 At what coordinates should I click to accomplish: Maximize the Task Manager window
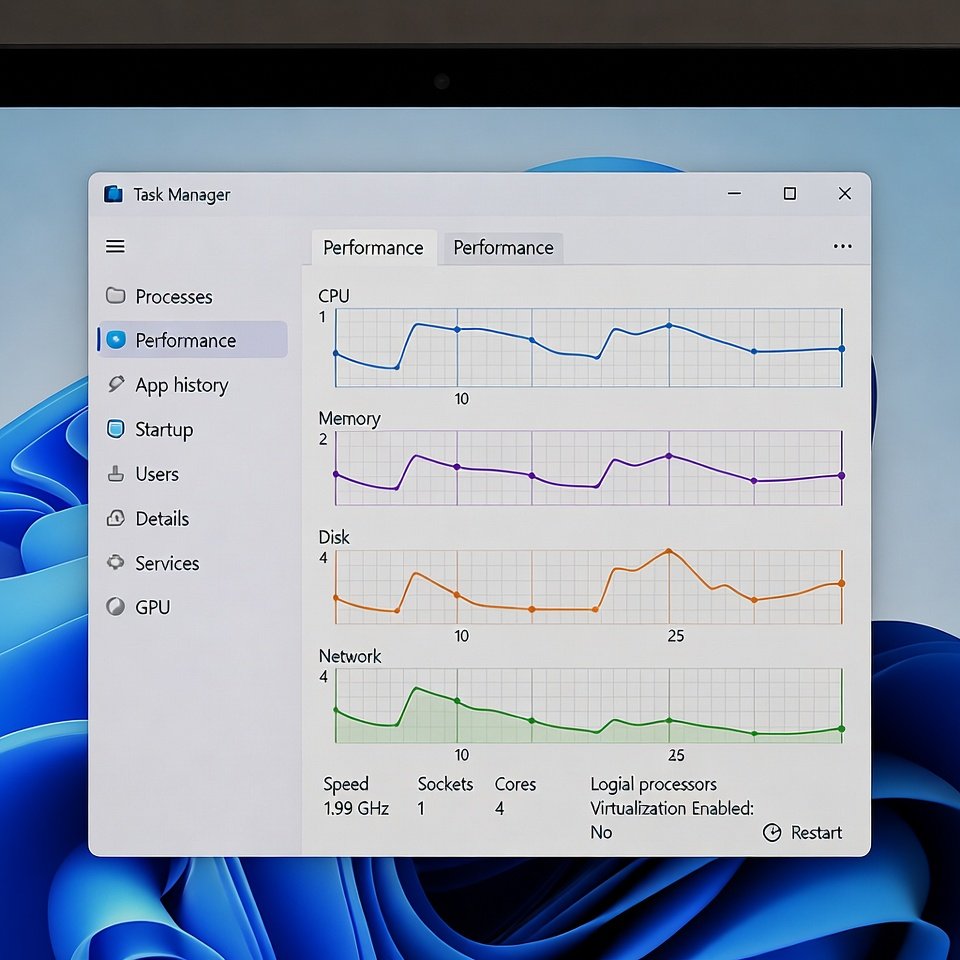point(790,194)
